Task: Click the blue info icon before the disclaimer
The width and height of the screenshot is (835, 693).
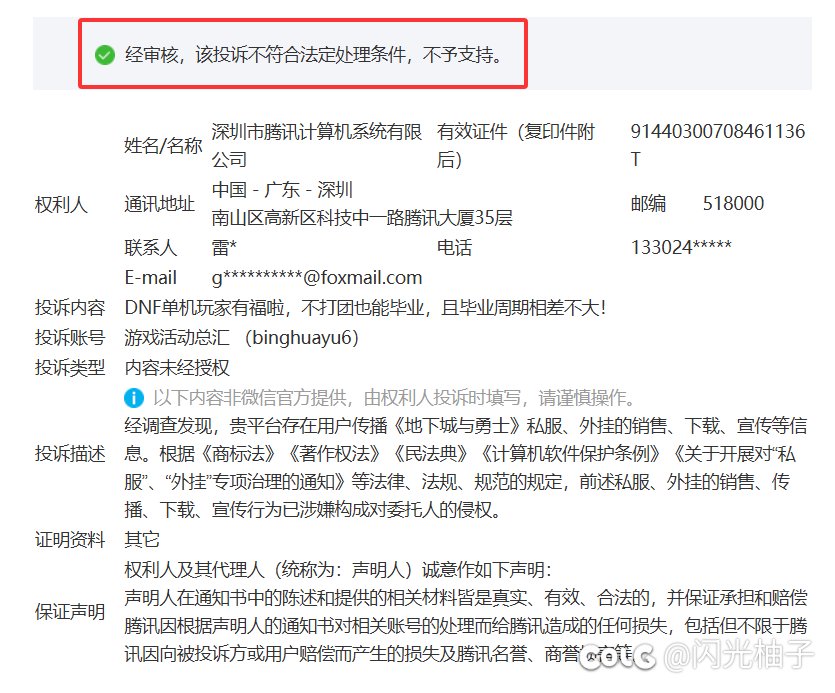Action: click(x=135, y=397)
